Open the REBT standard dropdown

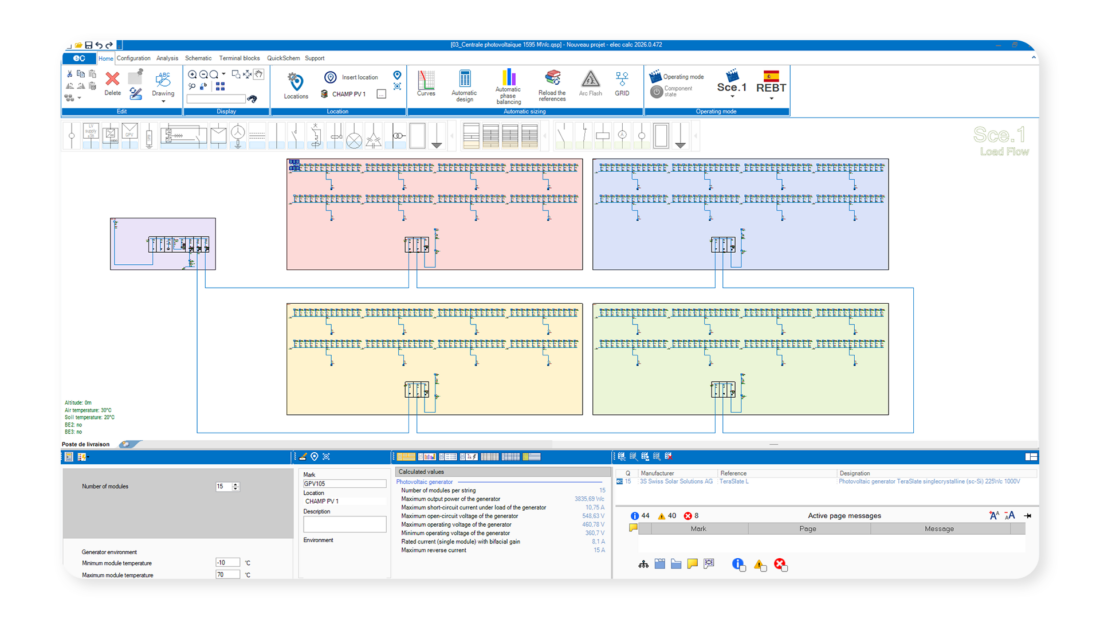pyautogui.click(x=771, y=99)
